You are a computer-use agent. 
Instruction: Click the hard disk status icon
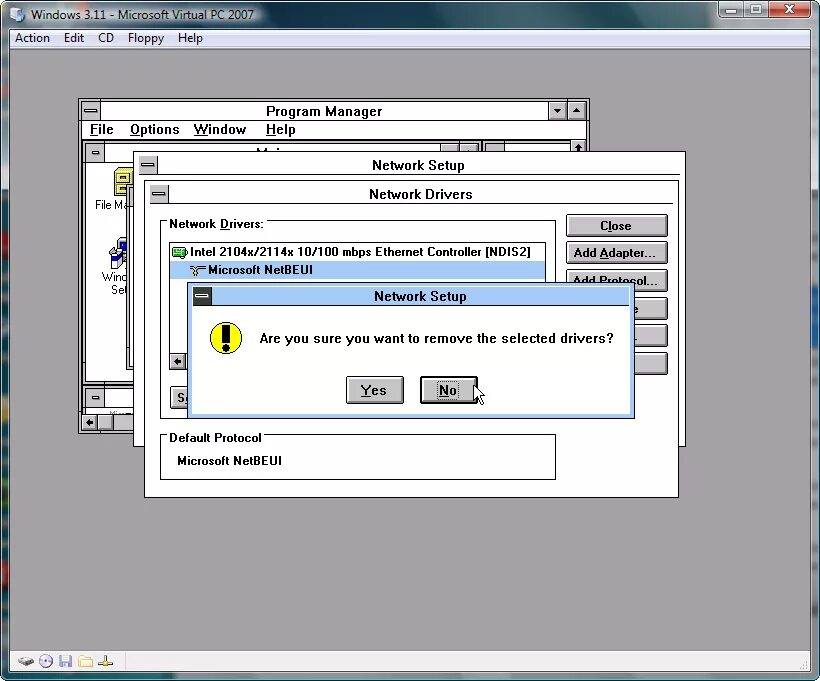(x=26, y=662)
